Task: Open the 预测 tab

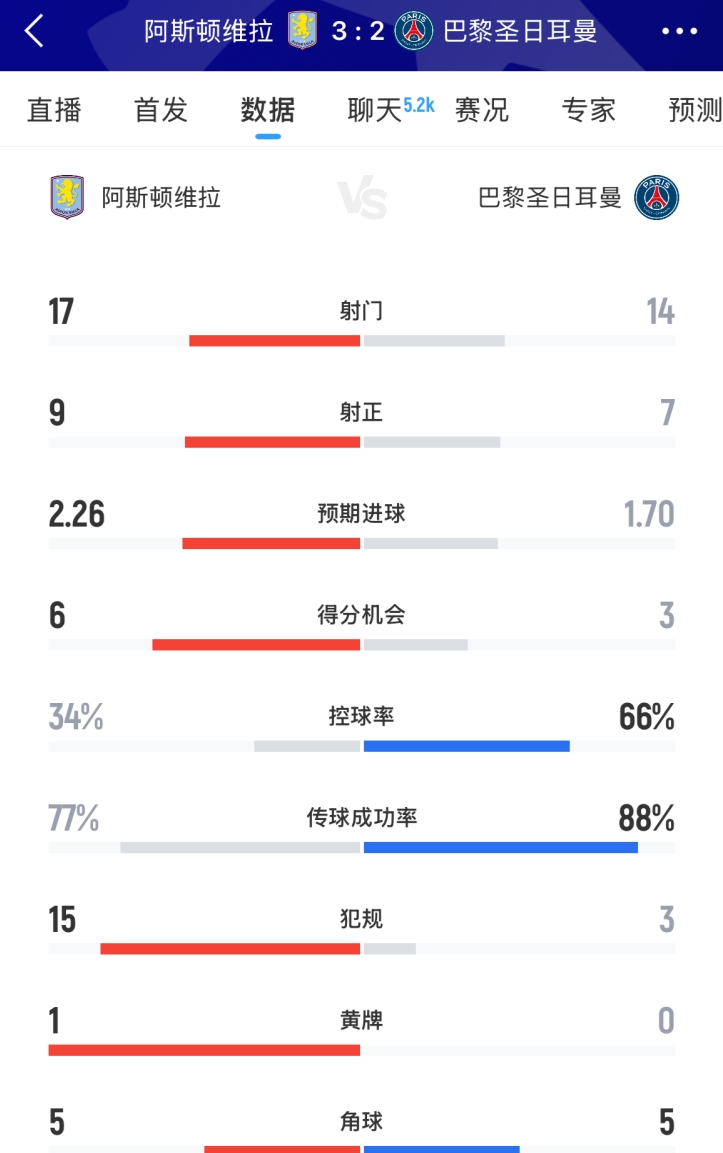Action: pos(694,109)
